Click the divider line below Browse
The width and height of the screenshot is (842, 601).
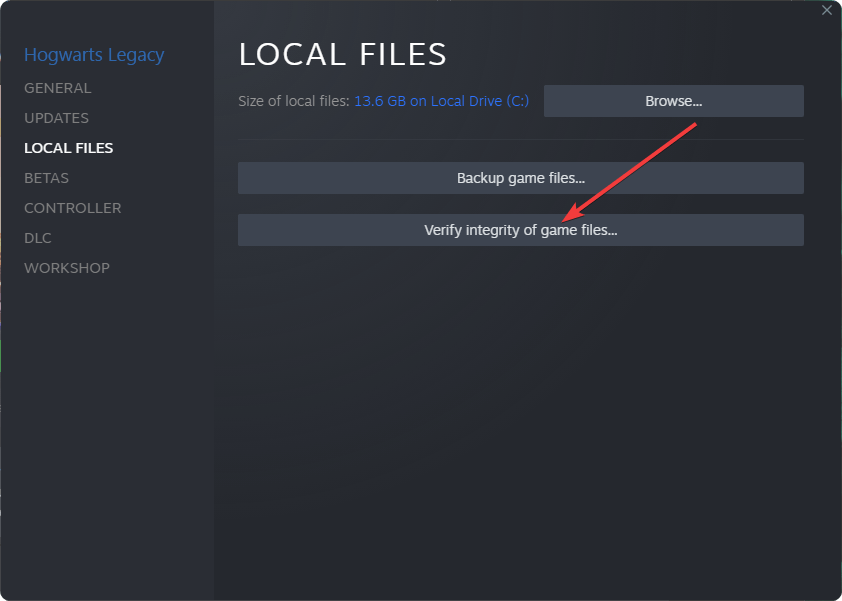(x=520, y=139)
